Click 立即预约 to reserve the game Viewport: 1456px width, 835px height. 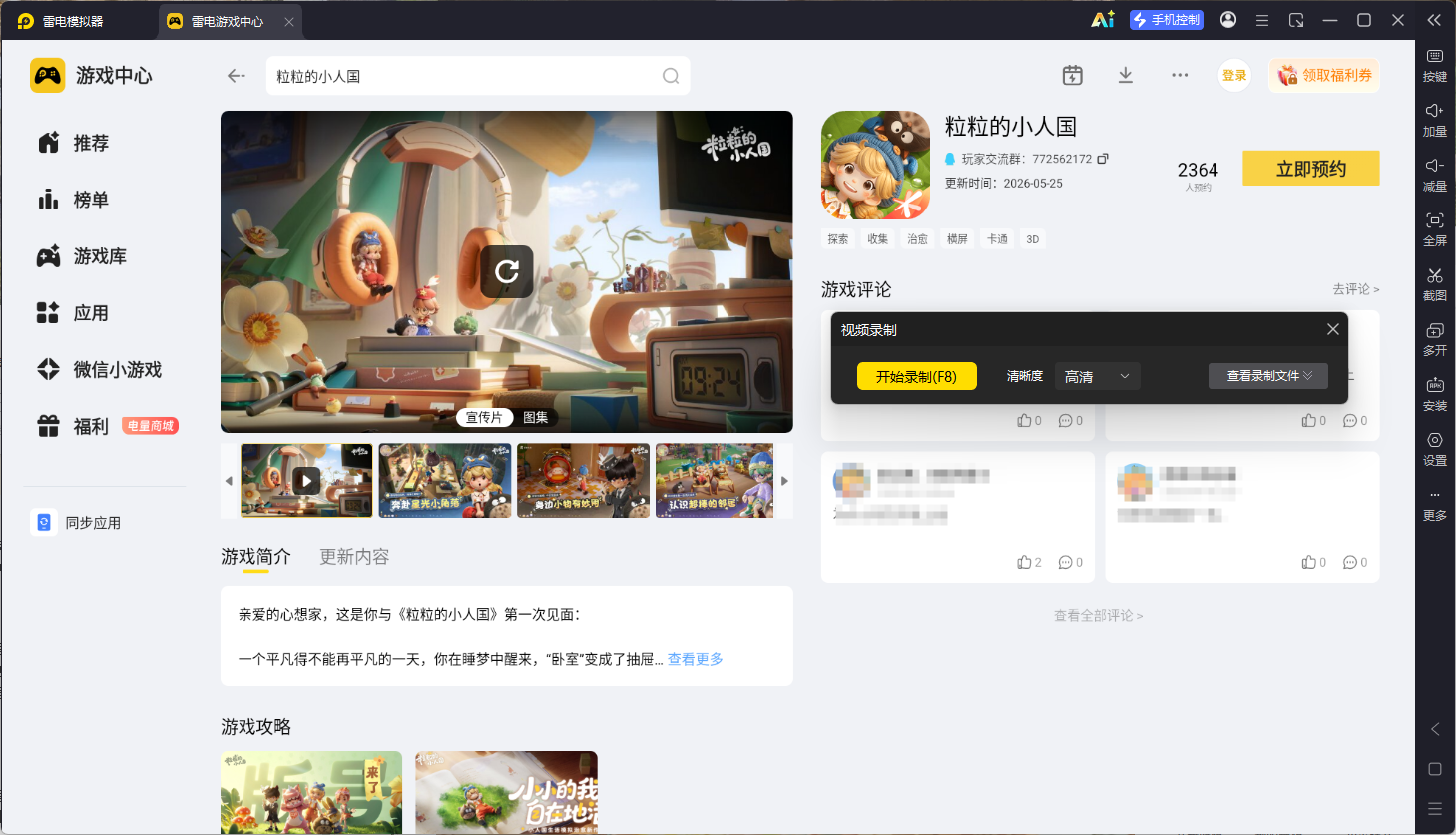(x=1311, y=169)
